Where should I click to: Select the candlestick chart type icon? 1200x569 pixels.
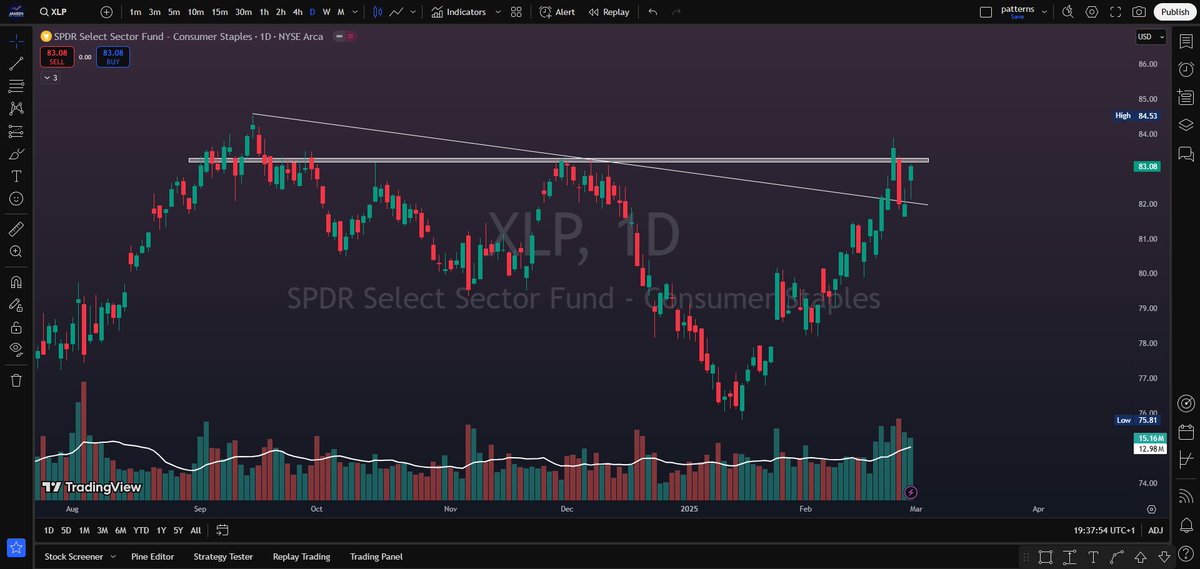pyautogui.click(x=377, y=12)
